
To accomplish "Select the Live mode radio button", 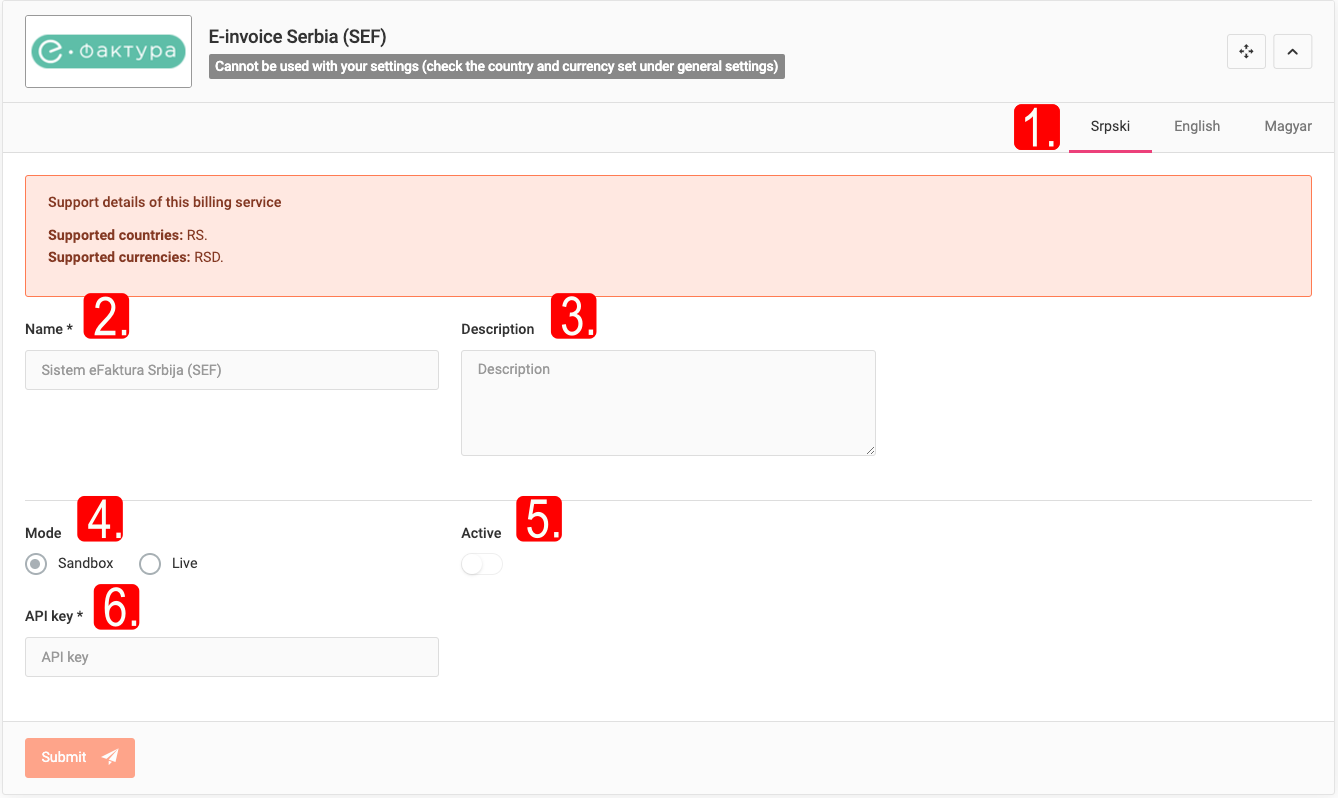I will [x=150, y=564].
